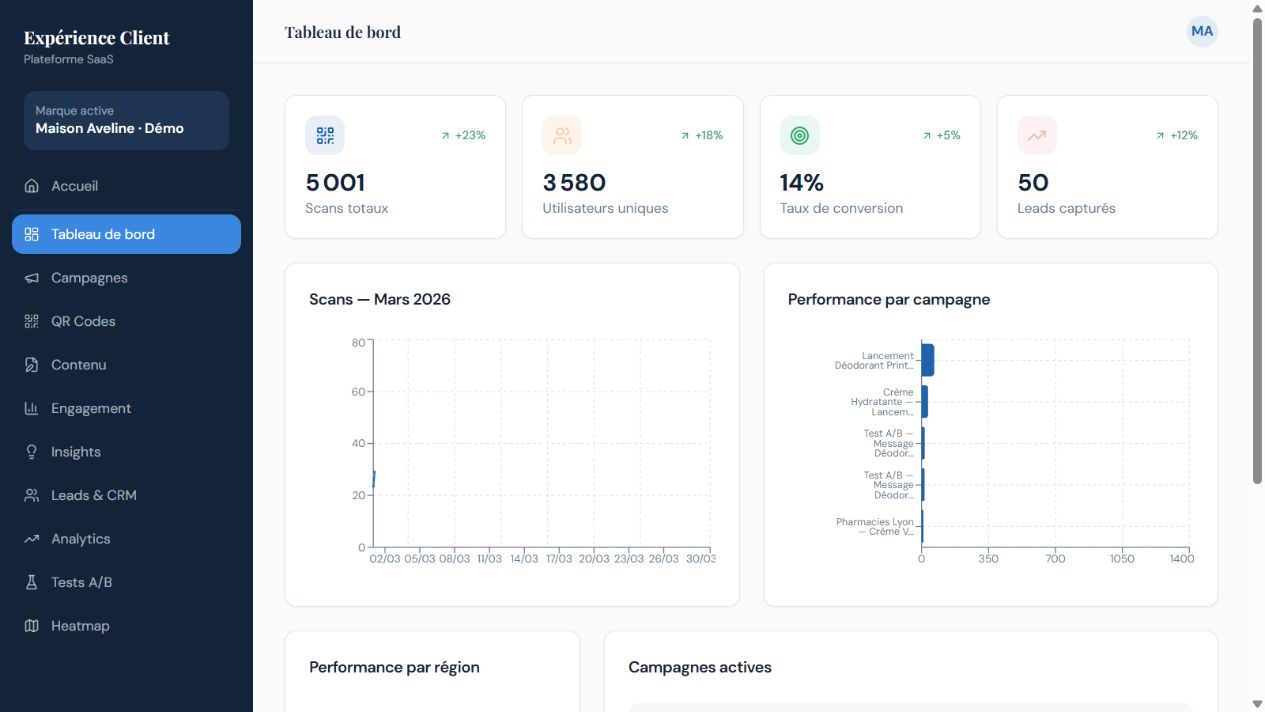
Task: Click the Lancement Déodorant campaign bar
Action: click(928, 360)
